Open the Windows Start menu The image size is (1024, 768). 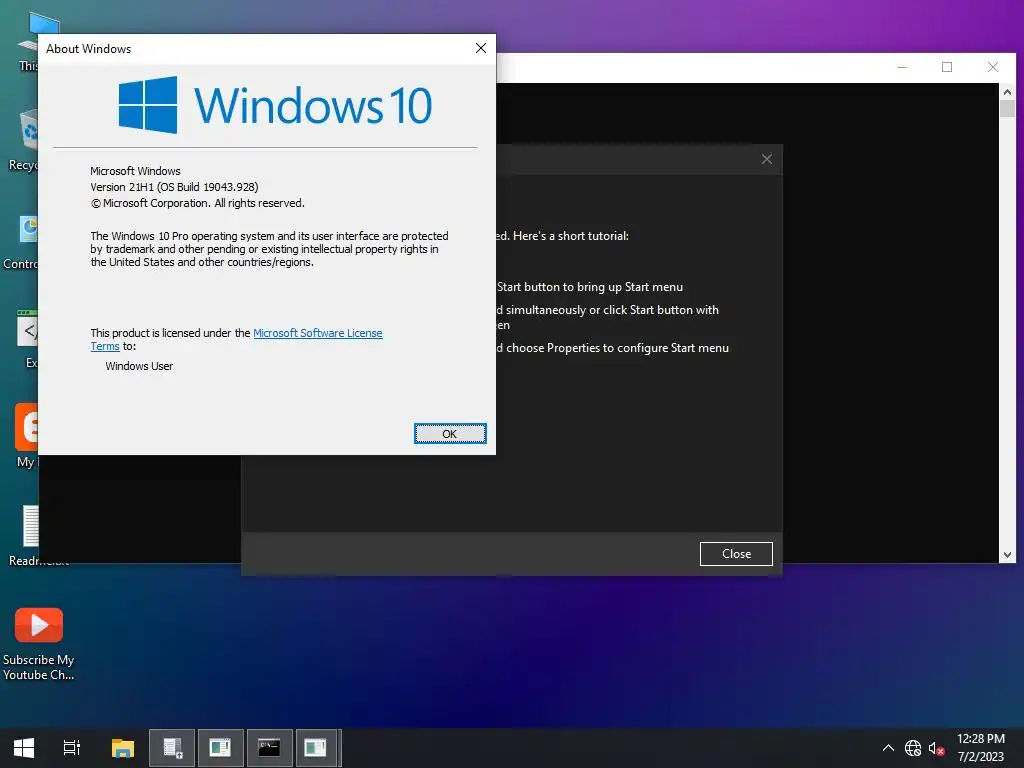pyautogui.click(x=24, y=748)
